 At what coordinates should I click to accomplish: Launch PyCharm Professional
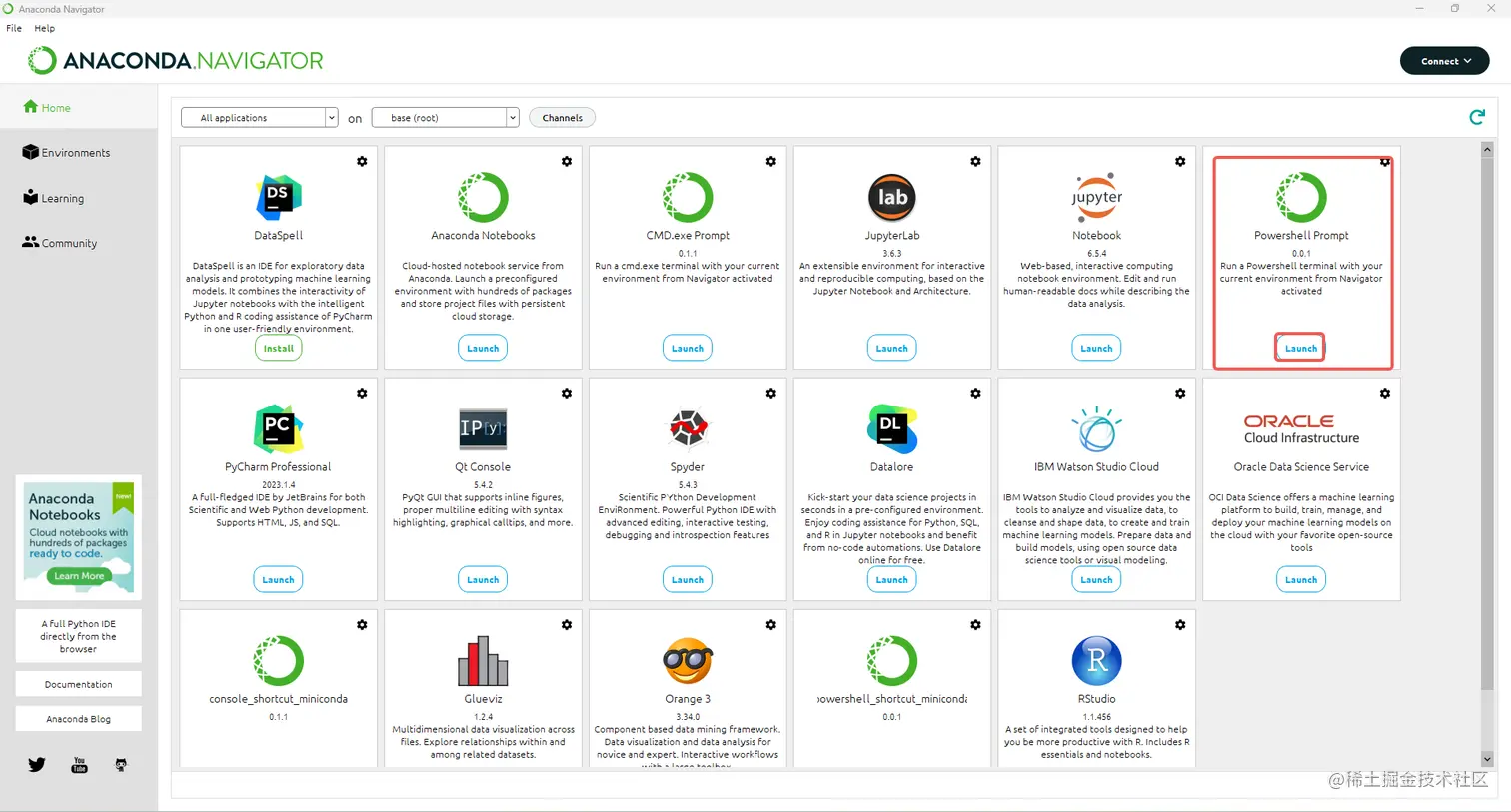[x=278, y=579]
